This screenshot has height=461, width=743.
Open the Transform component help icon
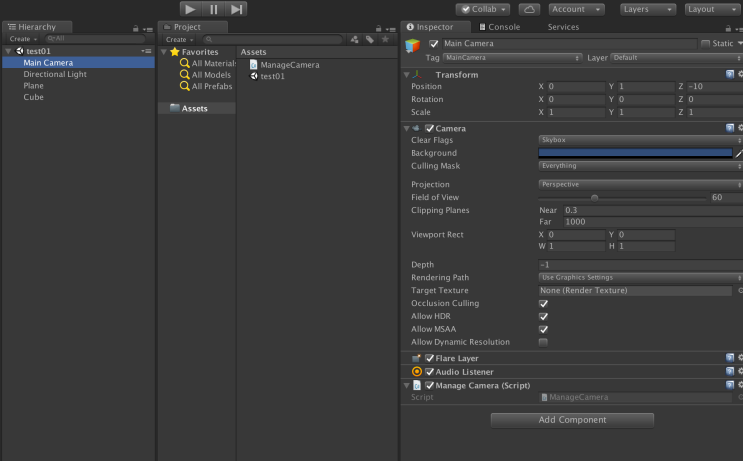coord(730,74)
